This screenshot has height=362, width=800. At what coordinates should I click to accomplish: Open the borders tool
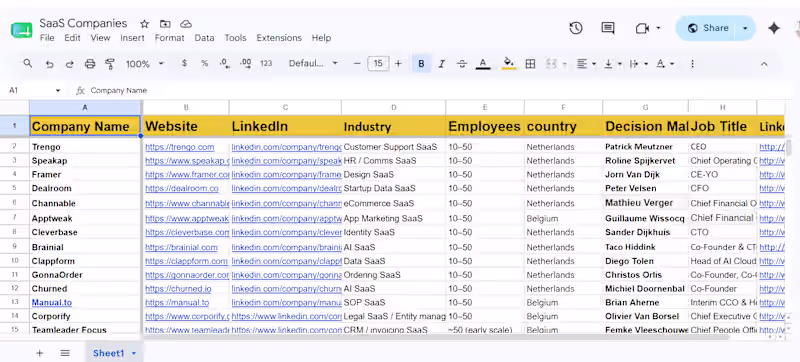[530, 64]
